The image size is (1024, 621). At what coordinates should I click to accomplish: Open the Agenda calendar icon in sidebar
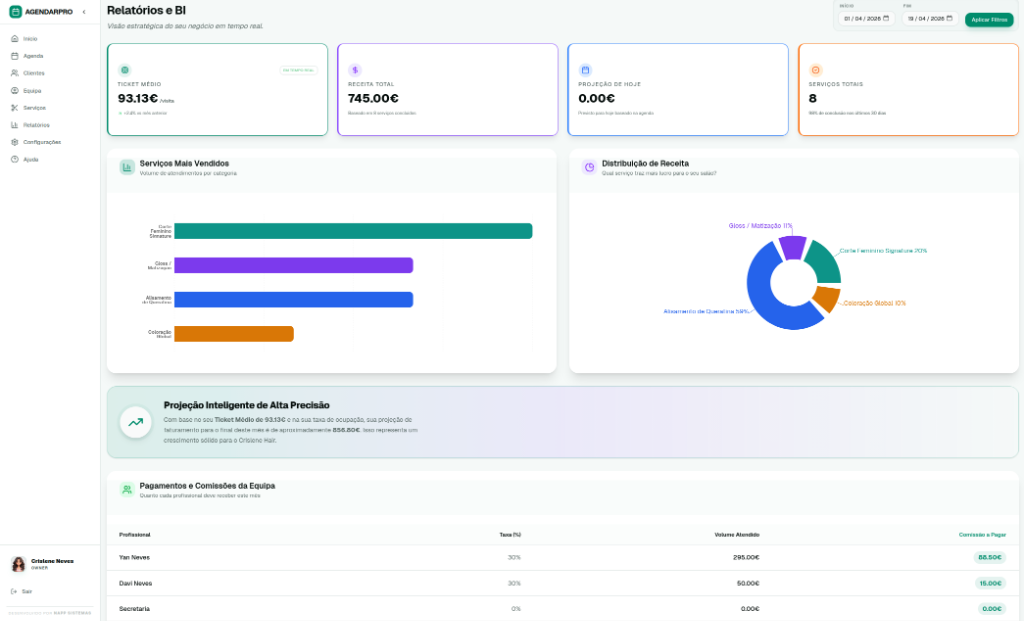click(x=14, y=56)
